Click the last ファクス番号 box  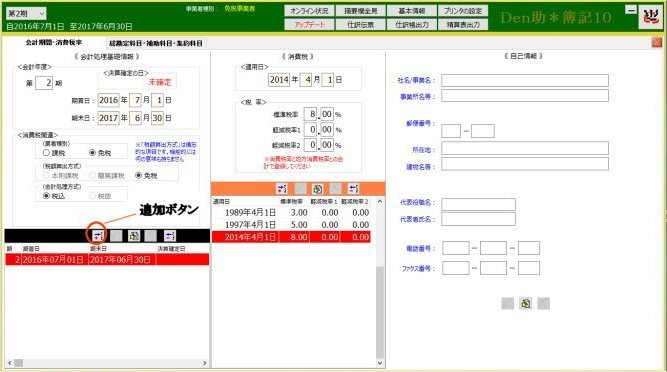529,268
